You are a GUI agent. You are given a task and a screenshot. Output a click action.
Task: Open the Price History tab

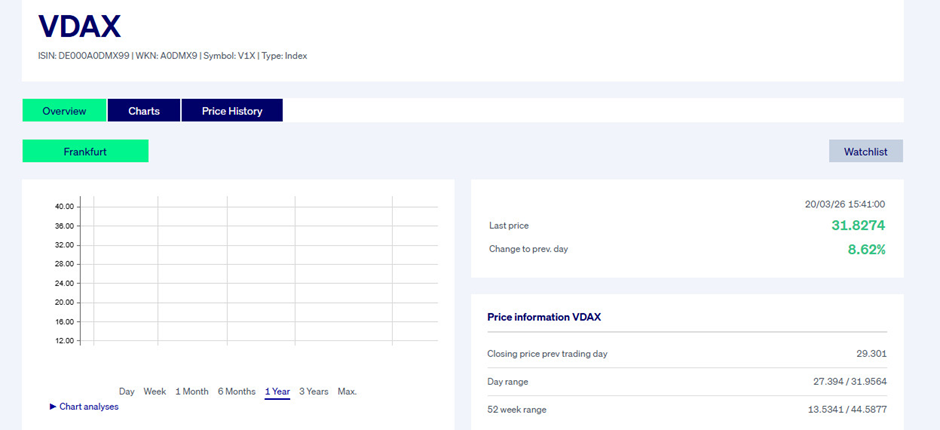pyautogui.click(x=232, y=111)
